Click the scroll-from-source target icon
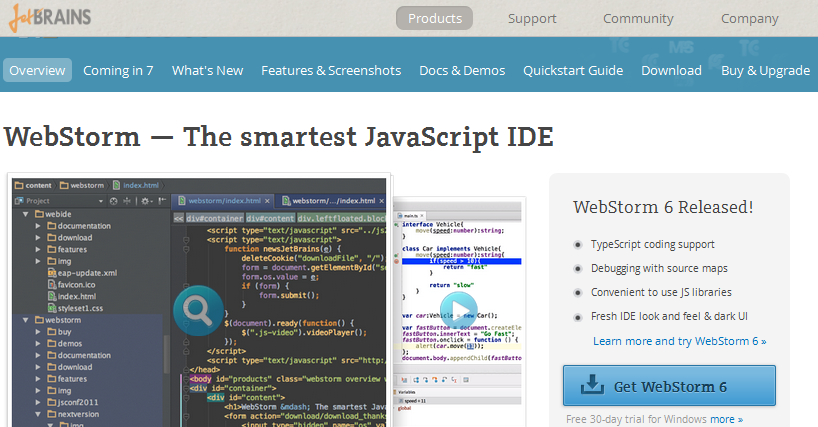The height and width of the screenshot is (427, 818). 114,201
